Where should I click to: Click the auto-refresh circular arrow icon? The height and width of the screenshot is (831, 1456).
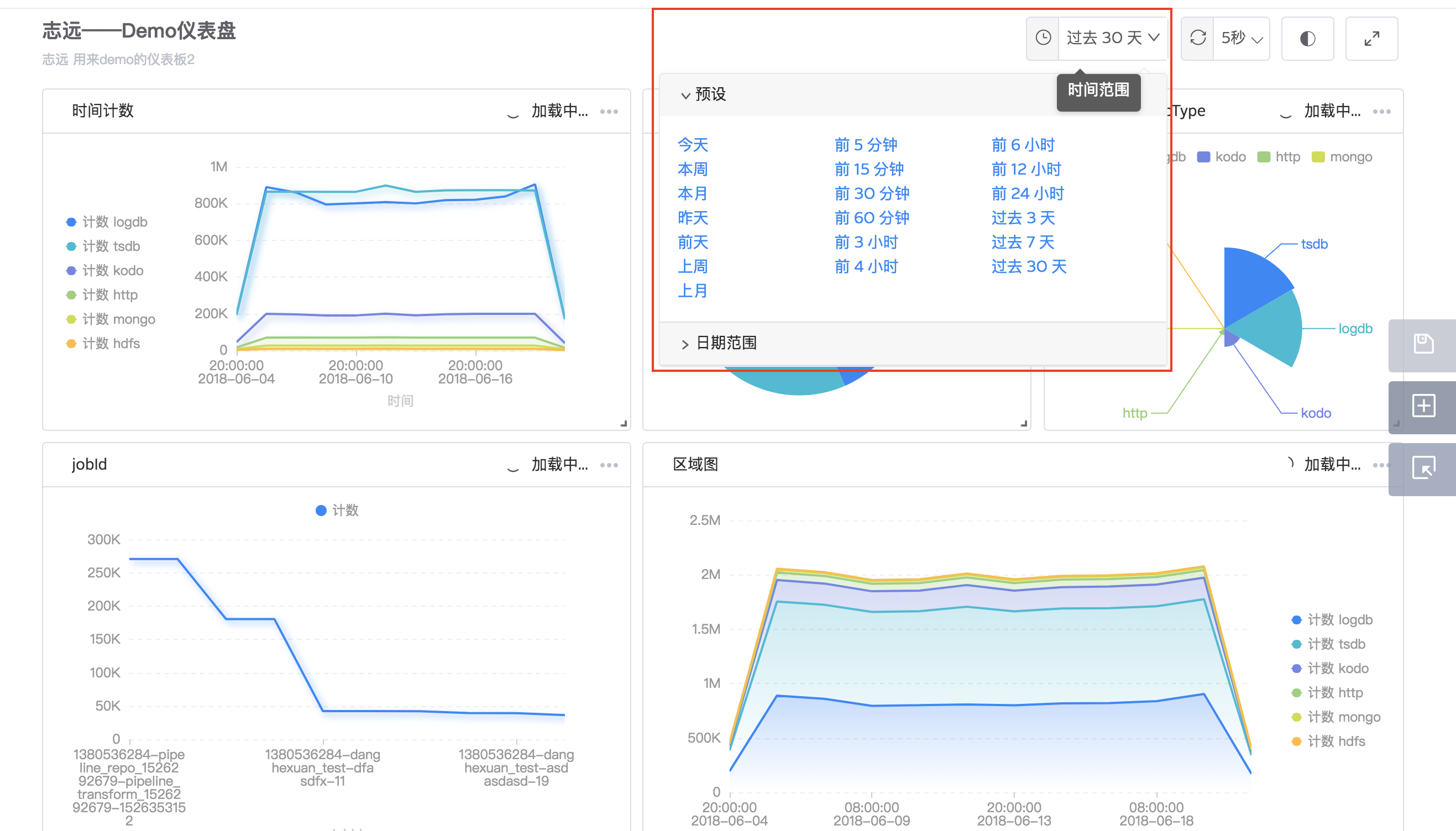[x=1197, y=38]
